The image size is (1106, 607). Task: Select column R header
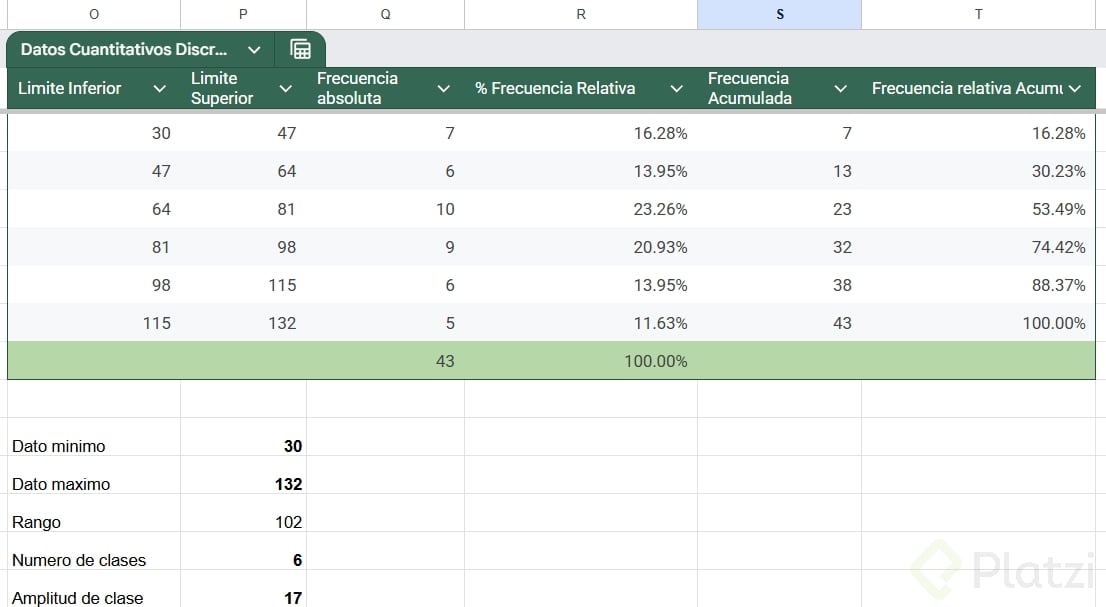coord(581,14)
